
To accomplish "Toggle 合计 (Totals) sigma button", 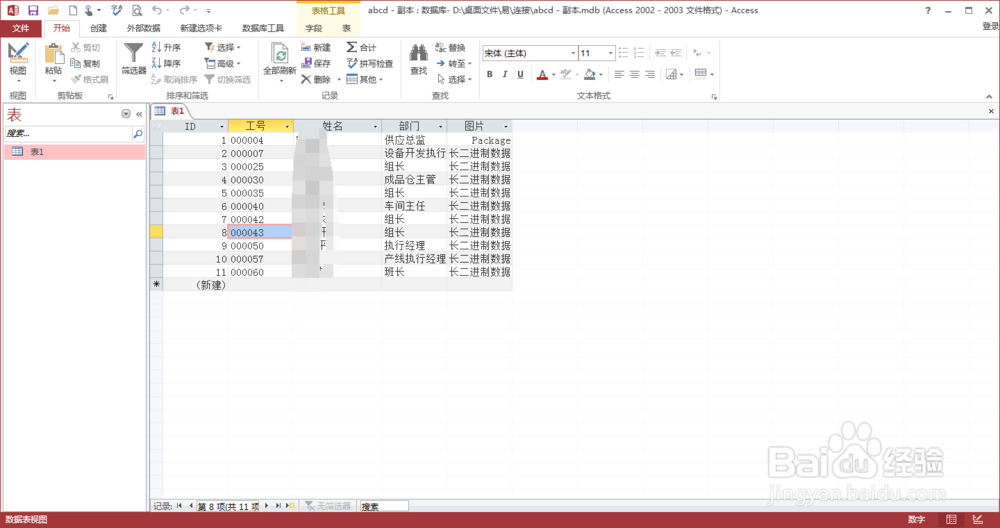I will (362, 47).
